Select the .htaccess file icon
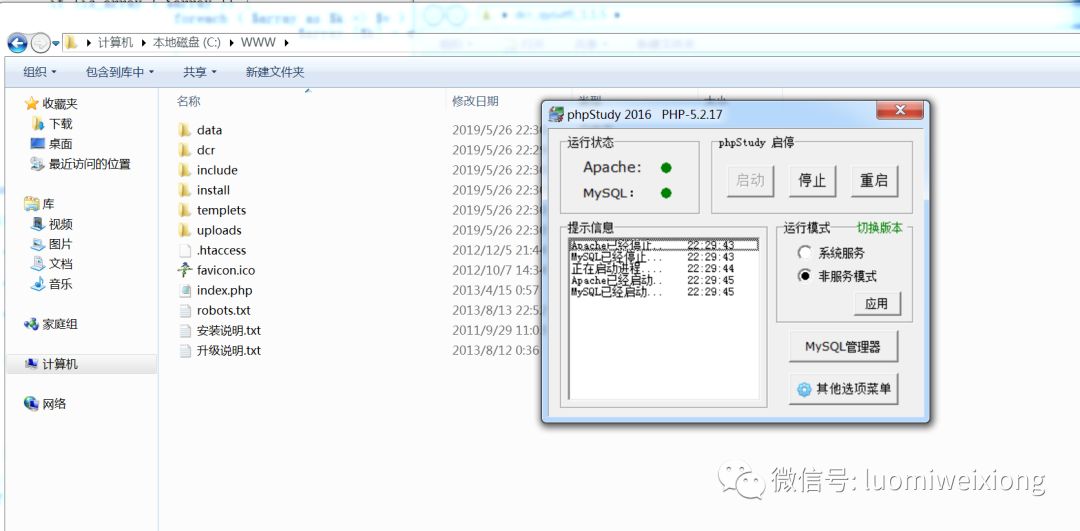This screenshot has height=531, width=1080. (x=185, y=250)
